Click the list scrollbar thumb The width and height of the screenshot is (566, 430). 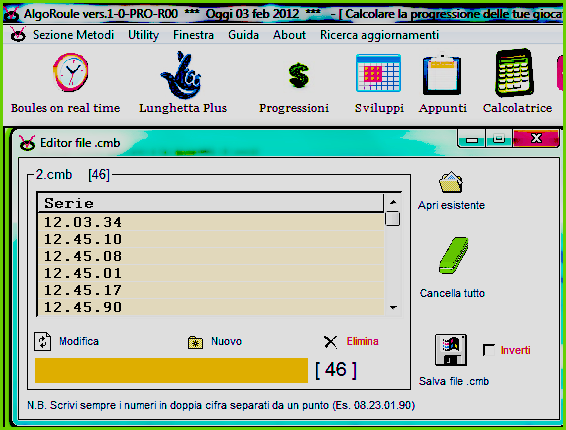(393, 219)
